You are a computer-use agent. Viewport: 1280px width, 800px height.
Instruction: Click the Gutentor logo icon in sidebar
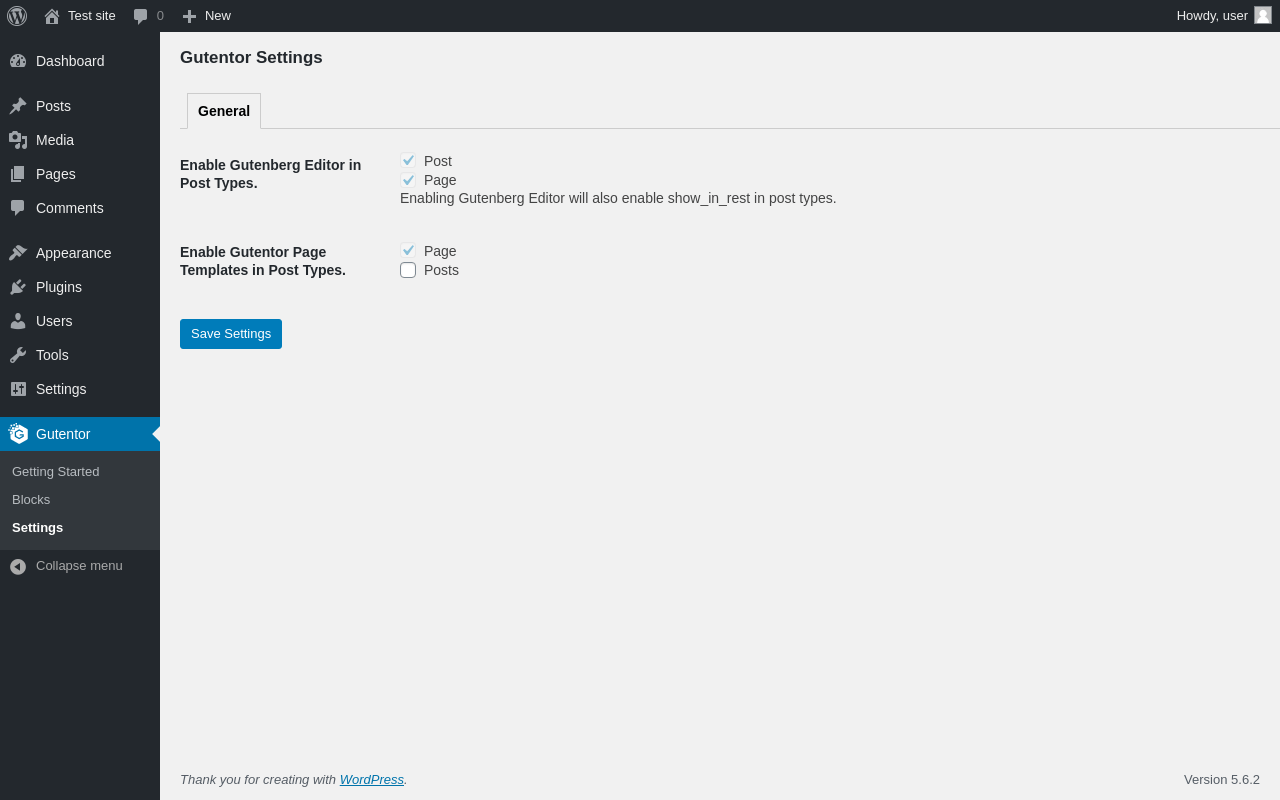[18, 434]
